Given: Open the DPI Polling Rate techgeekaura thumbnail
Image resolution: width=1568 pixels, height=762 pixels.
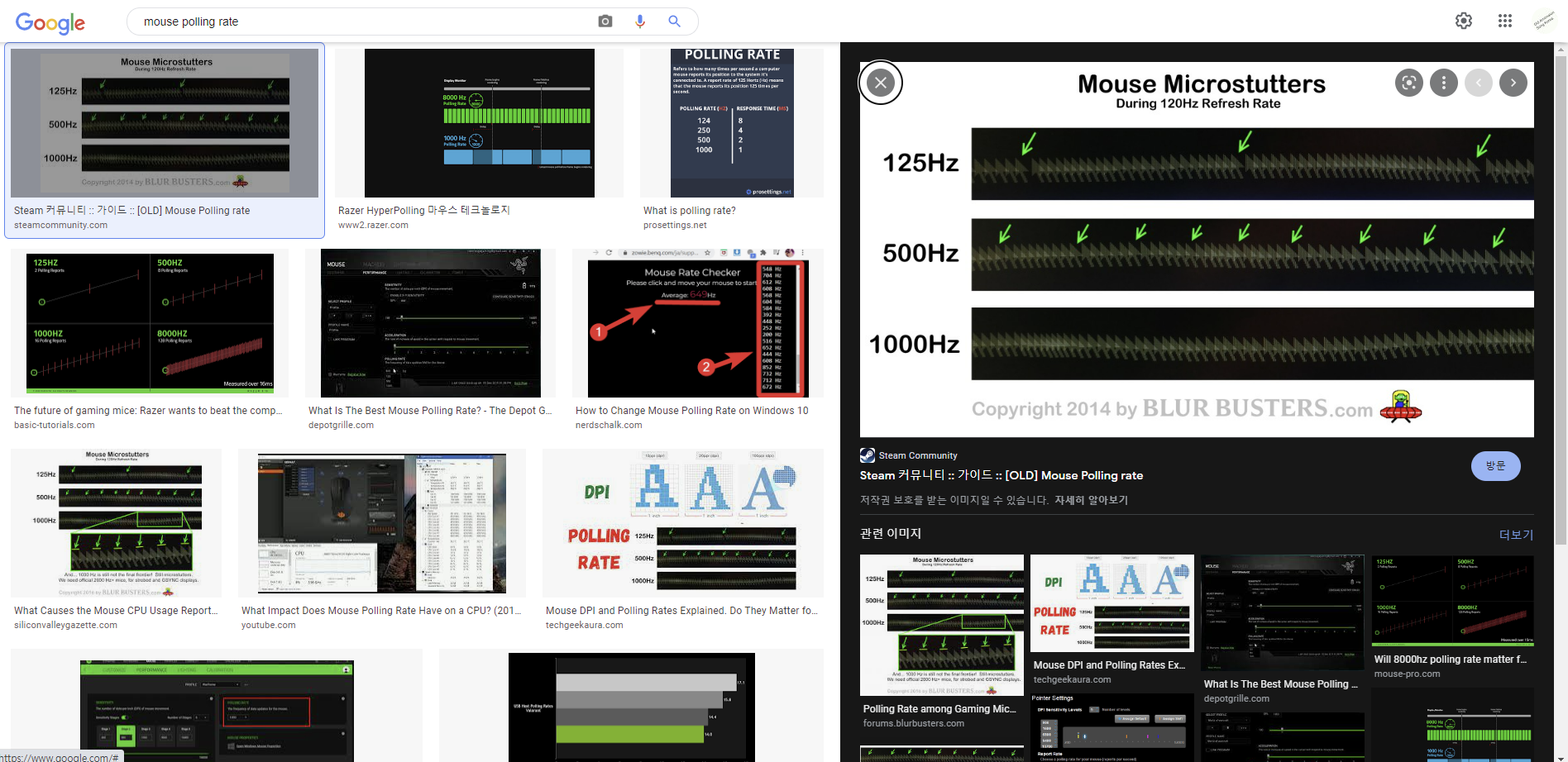Looking at the screenshot, I should 683,523.
